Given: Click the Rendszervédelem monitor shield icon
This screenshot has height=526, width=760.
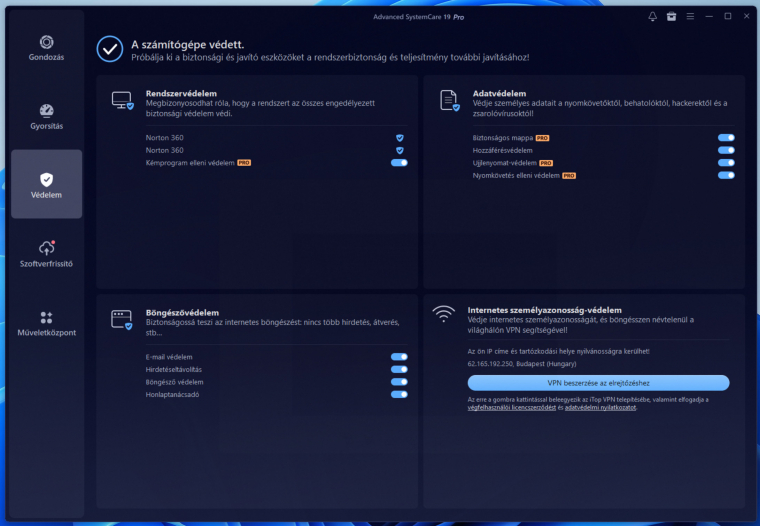Looking at the screenshot, I should point(122,100).
